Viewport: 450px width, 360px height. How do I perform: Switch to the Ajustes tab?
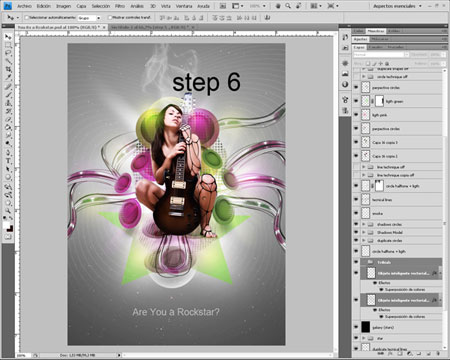pyautogui.click(x=360, y=39)
